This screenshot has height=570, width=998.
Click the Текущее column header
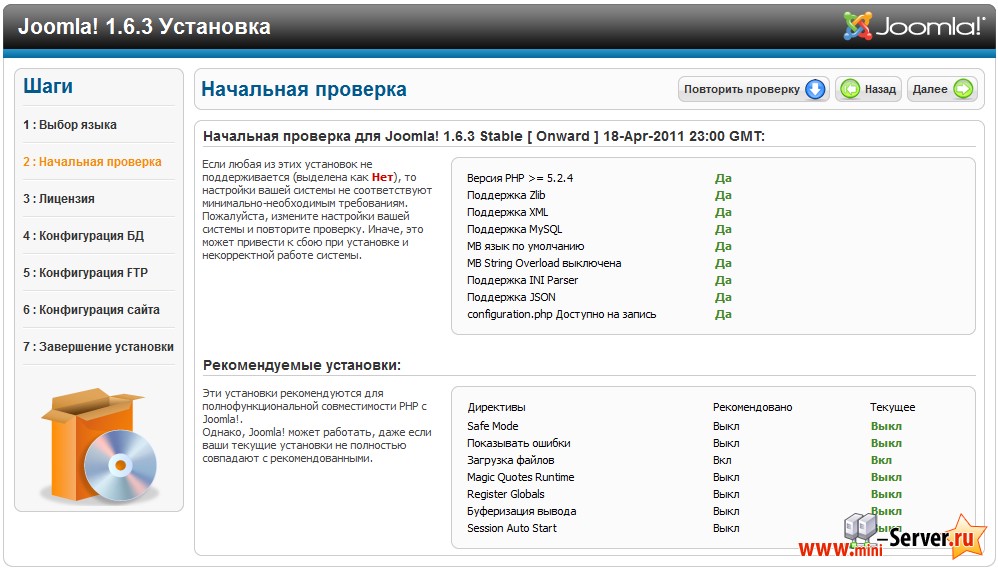pos(892,407)
